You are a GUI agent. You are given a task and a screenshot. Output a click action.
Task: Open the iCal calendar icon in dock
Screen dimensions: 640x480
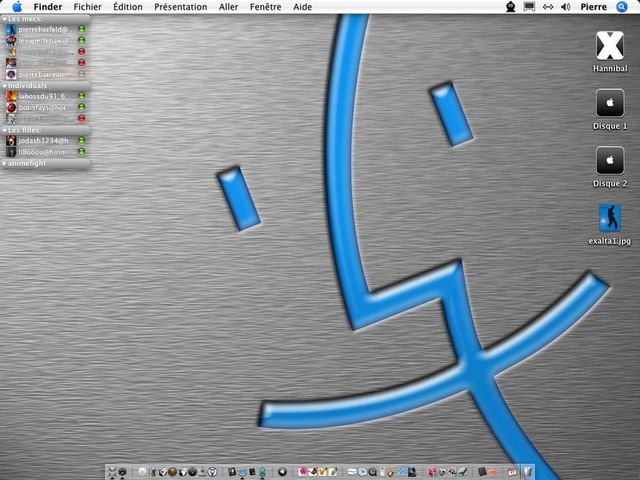click(x=512, y=472)
